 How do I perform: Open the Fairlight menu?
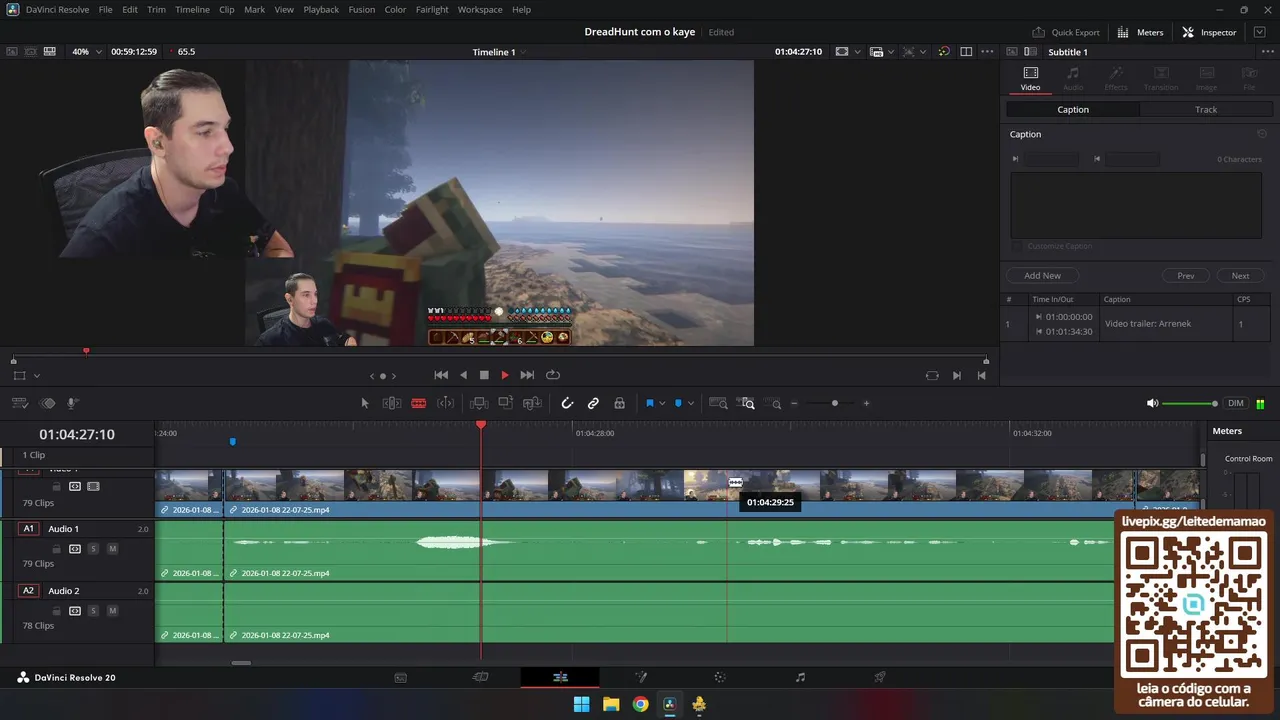click(x=432, y=9)
